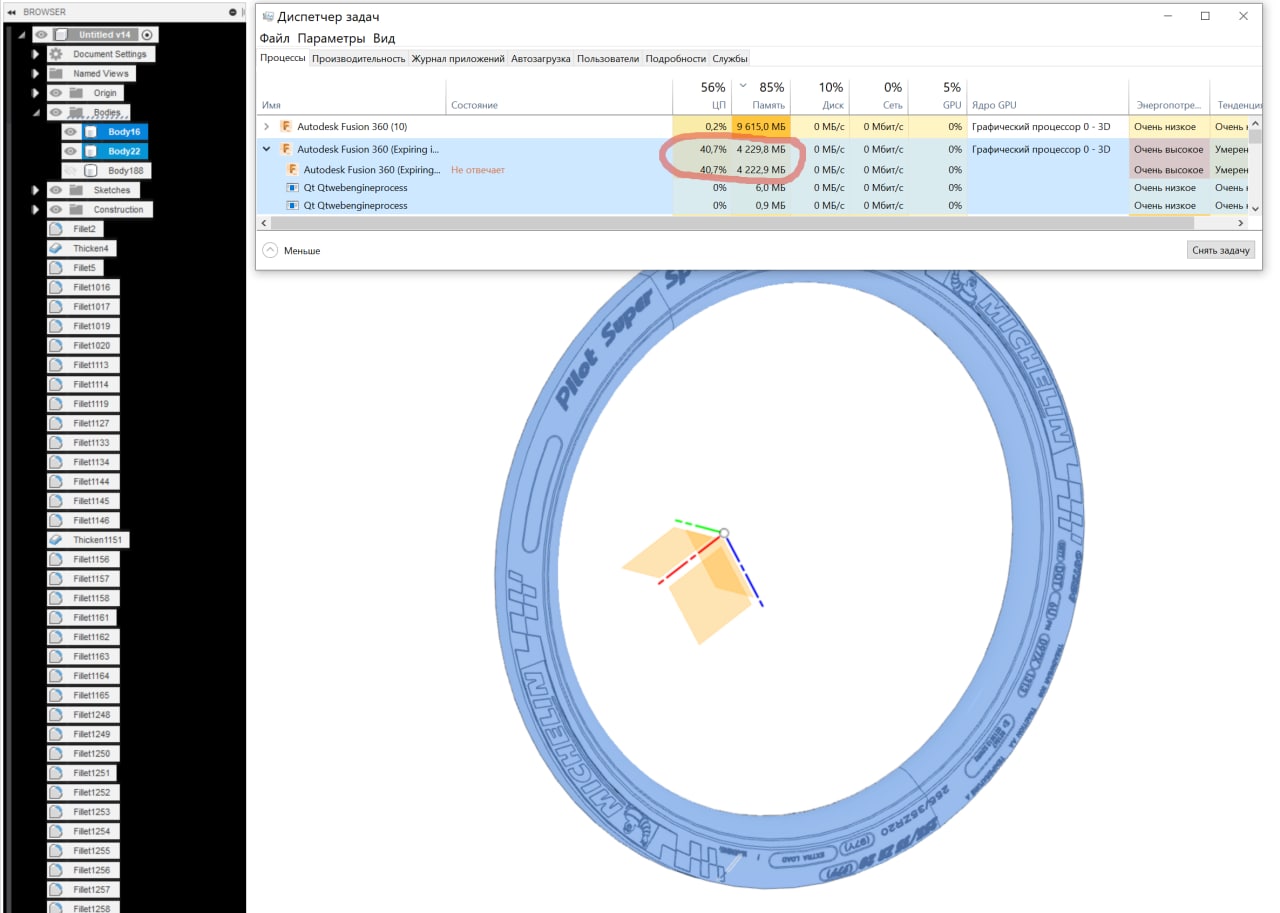Open the Вид menu in Task Manager

tap(383, 38)
